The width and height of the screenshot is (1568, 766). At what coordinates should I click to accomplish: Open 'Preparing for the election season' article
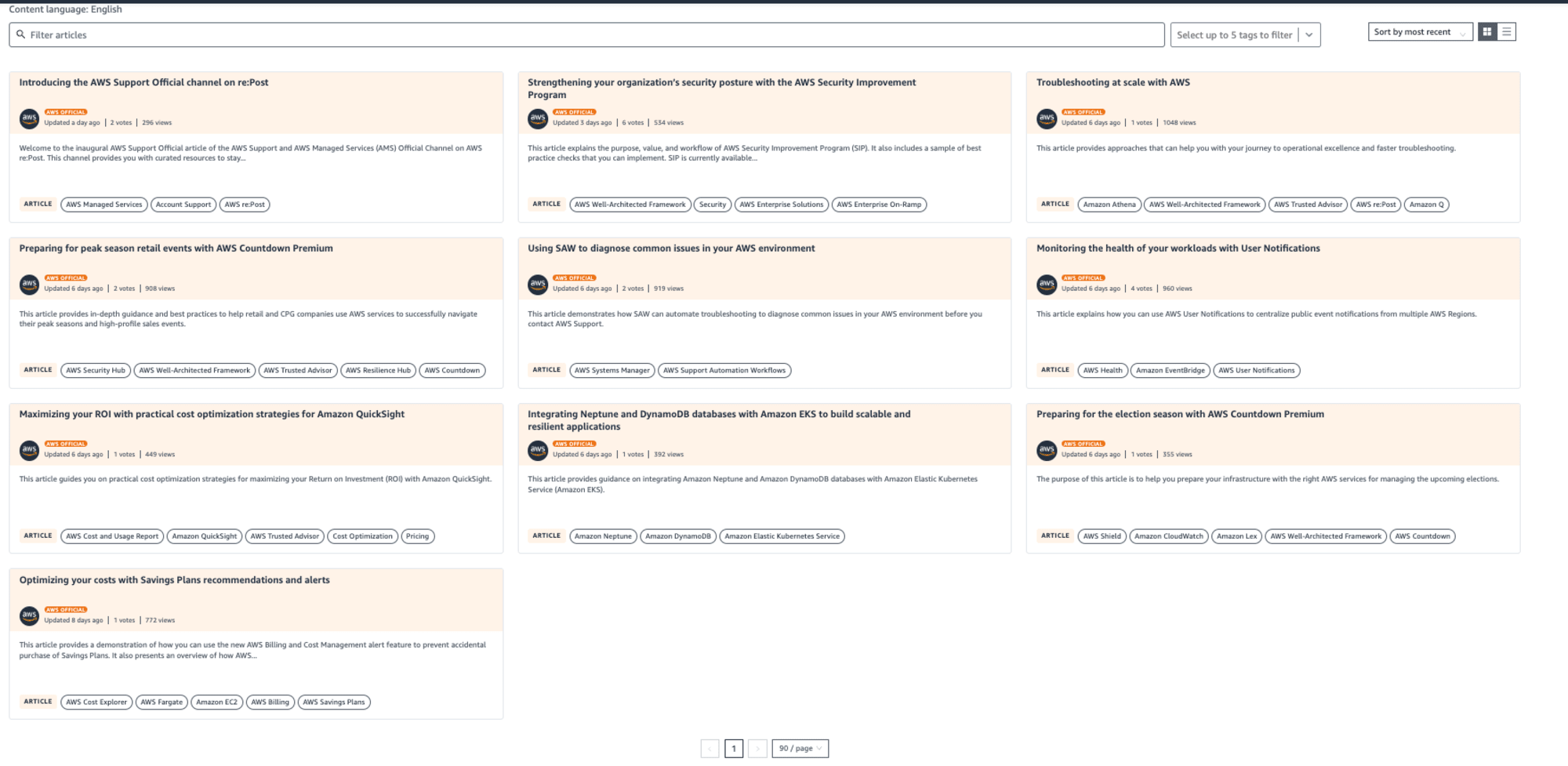(x=1180, y=415)
